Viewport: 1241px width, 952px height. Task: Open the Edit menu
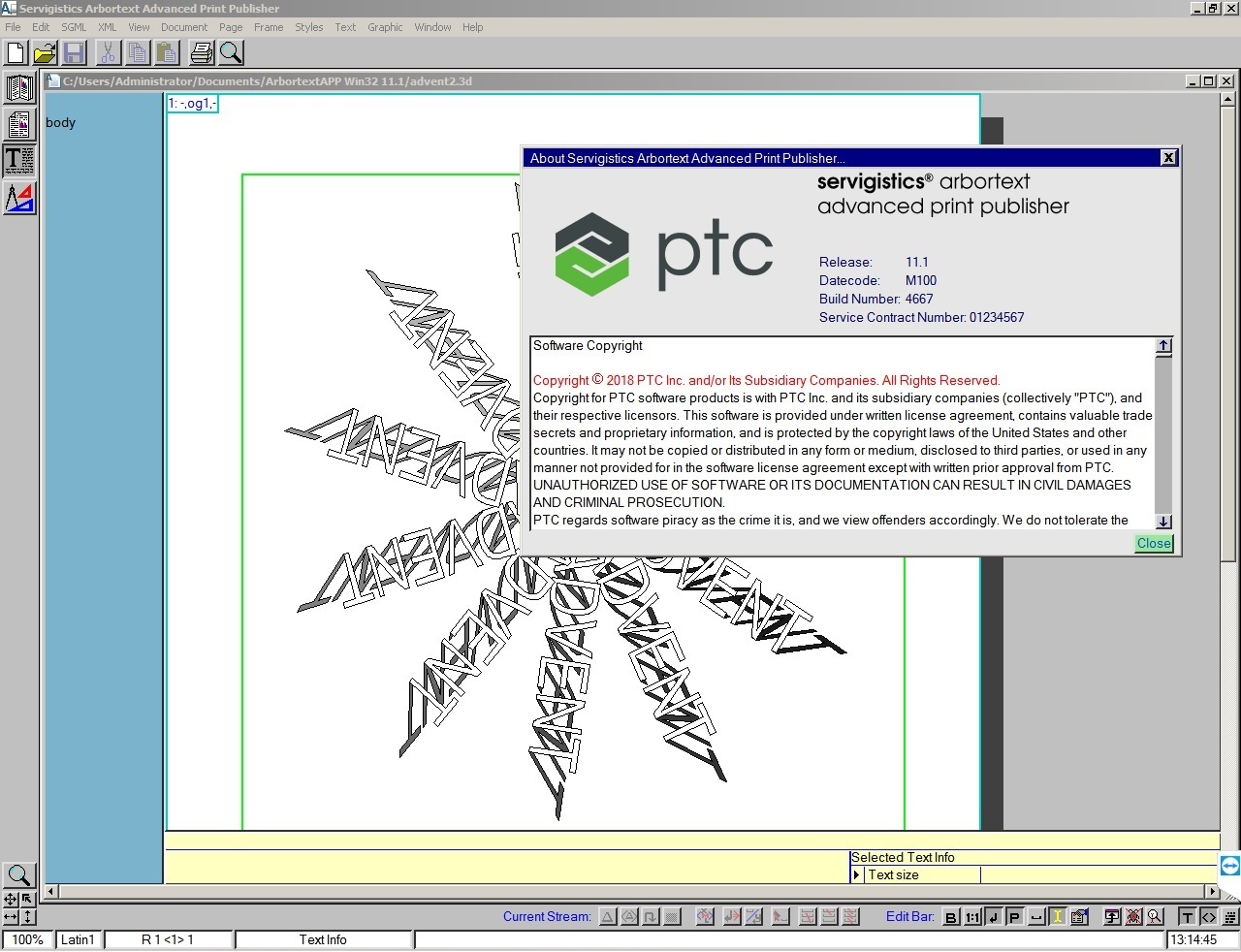coord(41,27)
